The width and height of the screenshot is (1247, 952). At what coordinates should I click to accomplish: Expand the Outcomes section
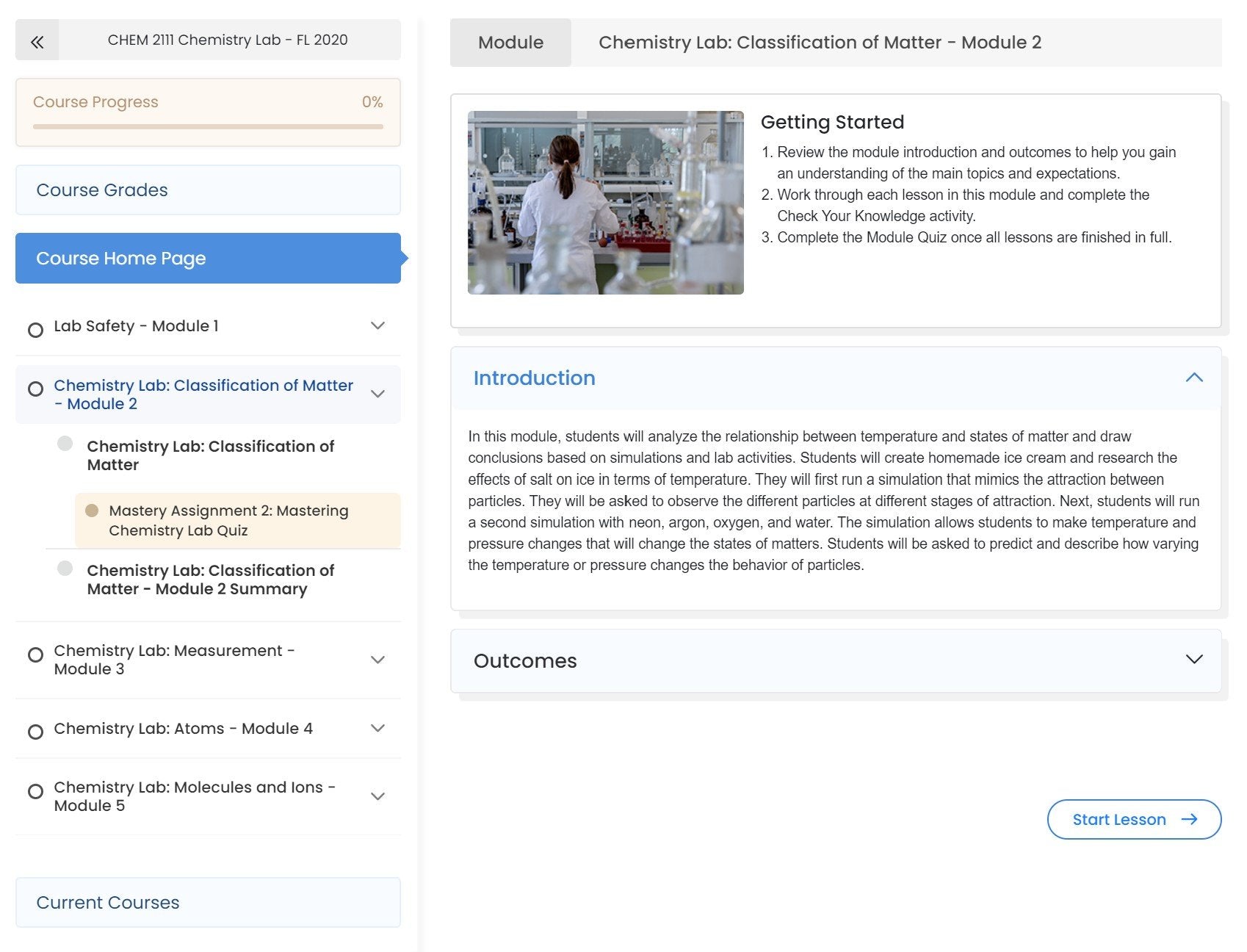coord(1194,660)
